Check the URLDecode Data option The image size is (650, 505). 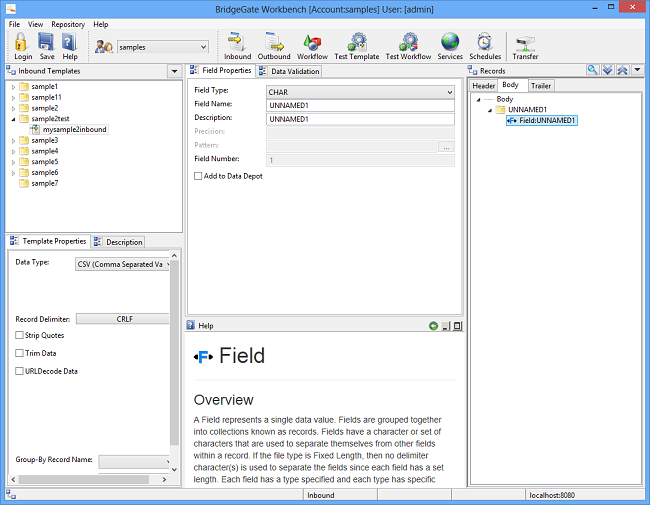pyautogui.click(x=19, y=371)
